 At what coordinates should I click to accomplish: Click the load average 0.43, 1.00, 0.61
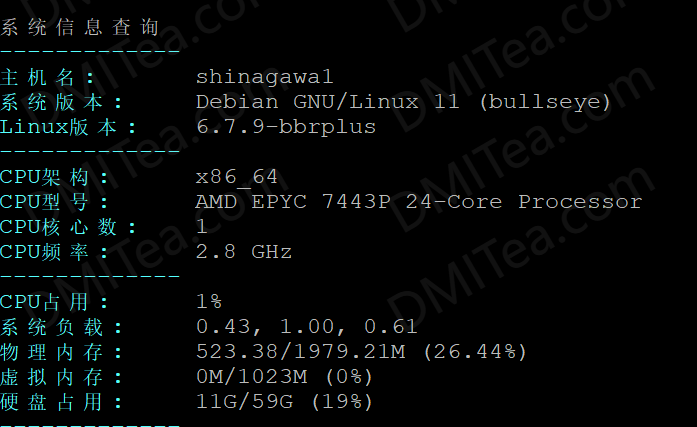point(307,327)
